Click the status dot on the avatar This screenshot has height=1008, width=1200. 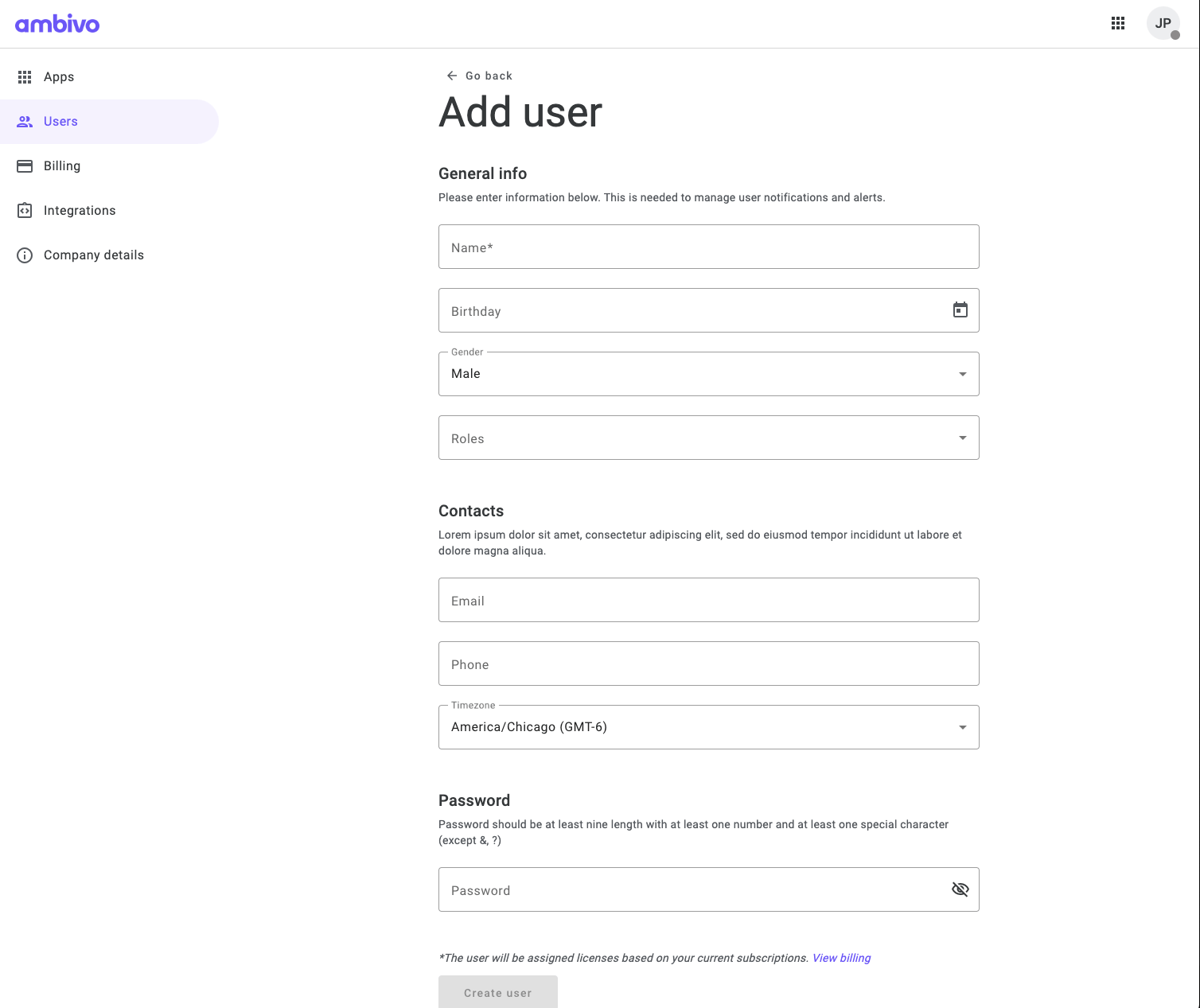point(1176,36)
